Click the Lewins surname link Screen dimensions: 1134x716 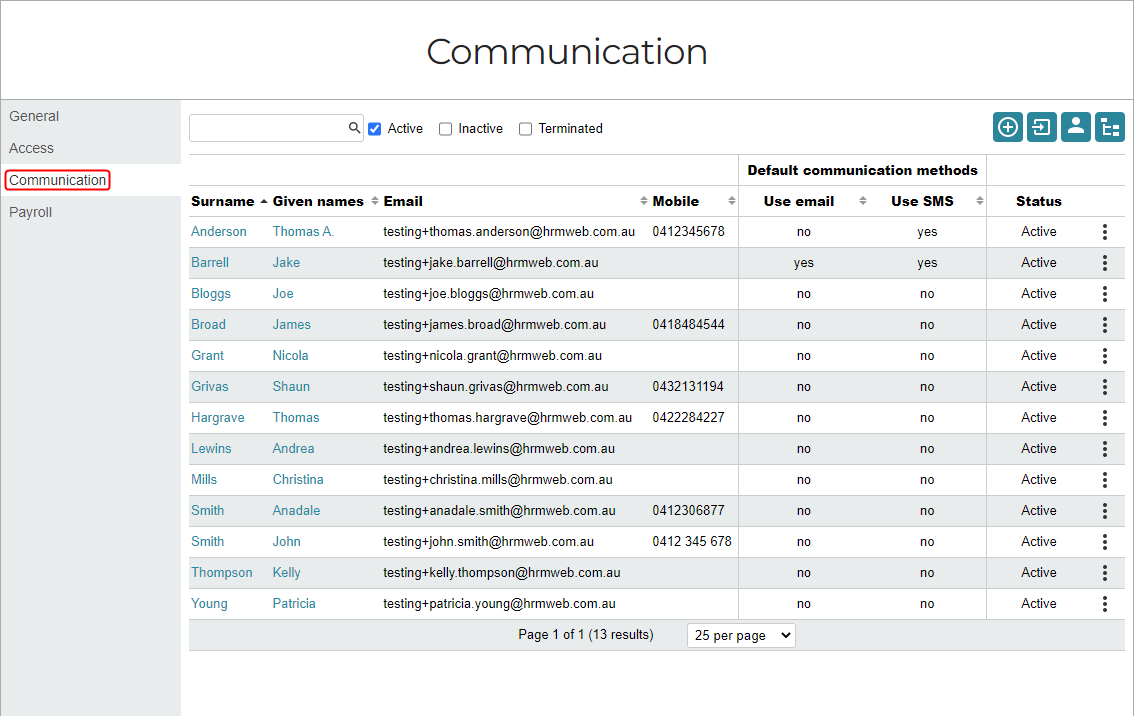pyautogui.click(x=211, y=448)
